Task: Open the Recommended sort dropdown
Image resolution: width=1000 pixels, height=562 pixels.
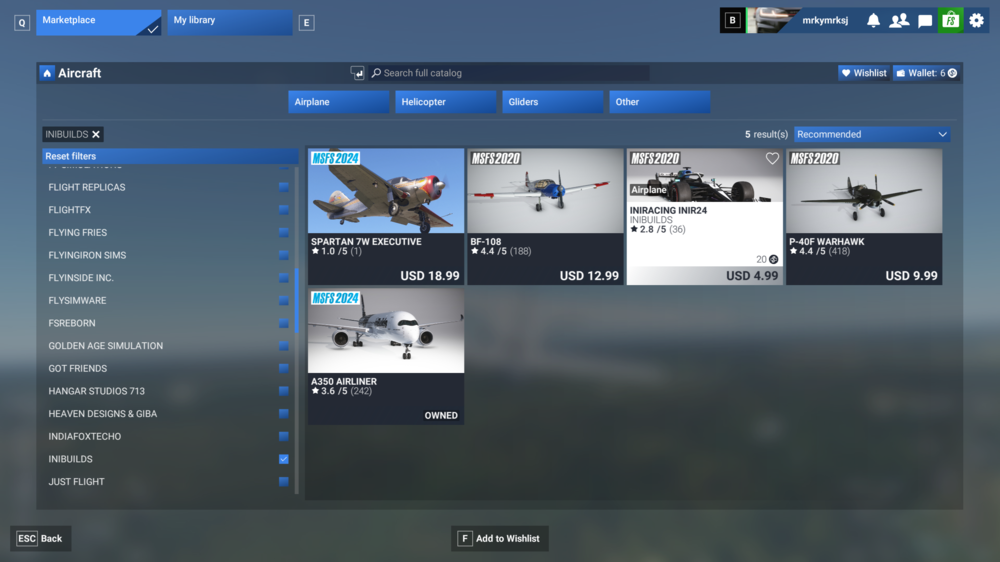Action: (x=872, y=134)
